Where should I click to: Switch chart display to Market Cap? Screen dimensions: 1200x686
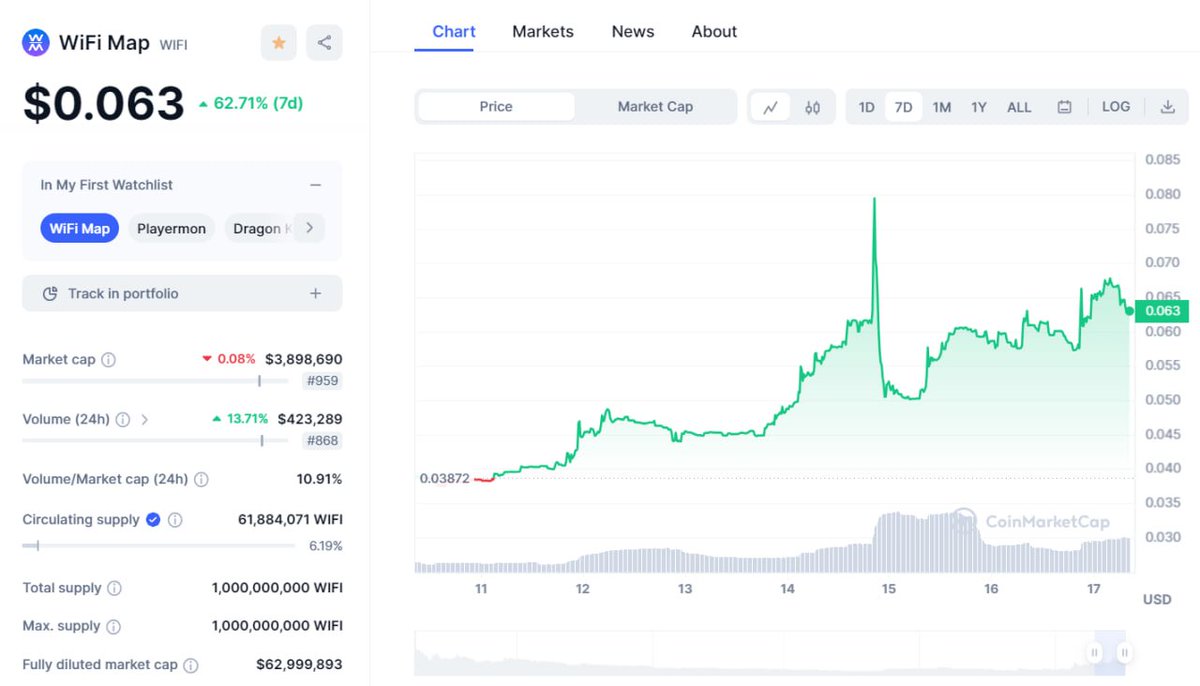coord(655,106)
